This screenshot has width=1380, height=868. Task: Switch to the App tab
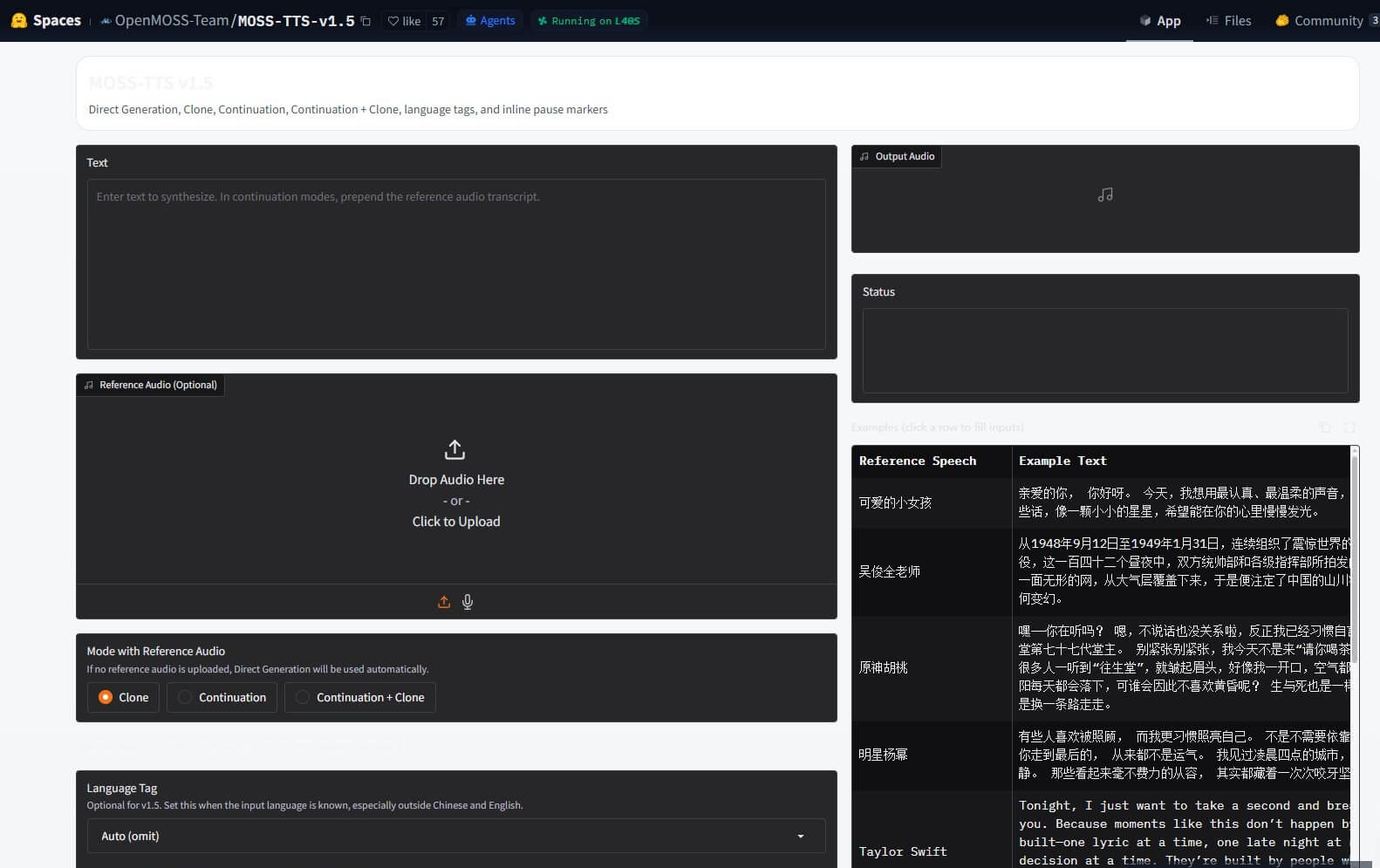(x=1160, y=21)
